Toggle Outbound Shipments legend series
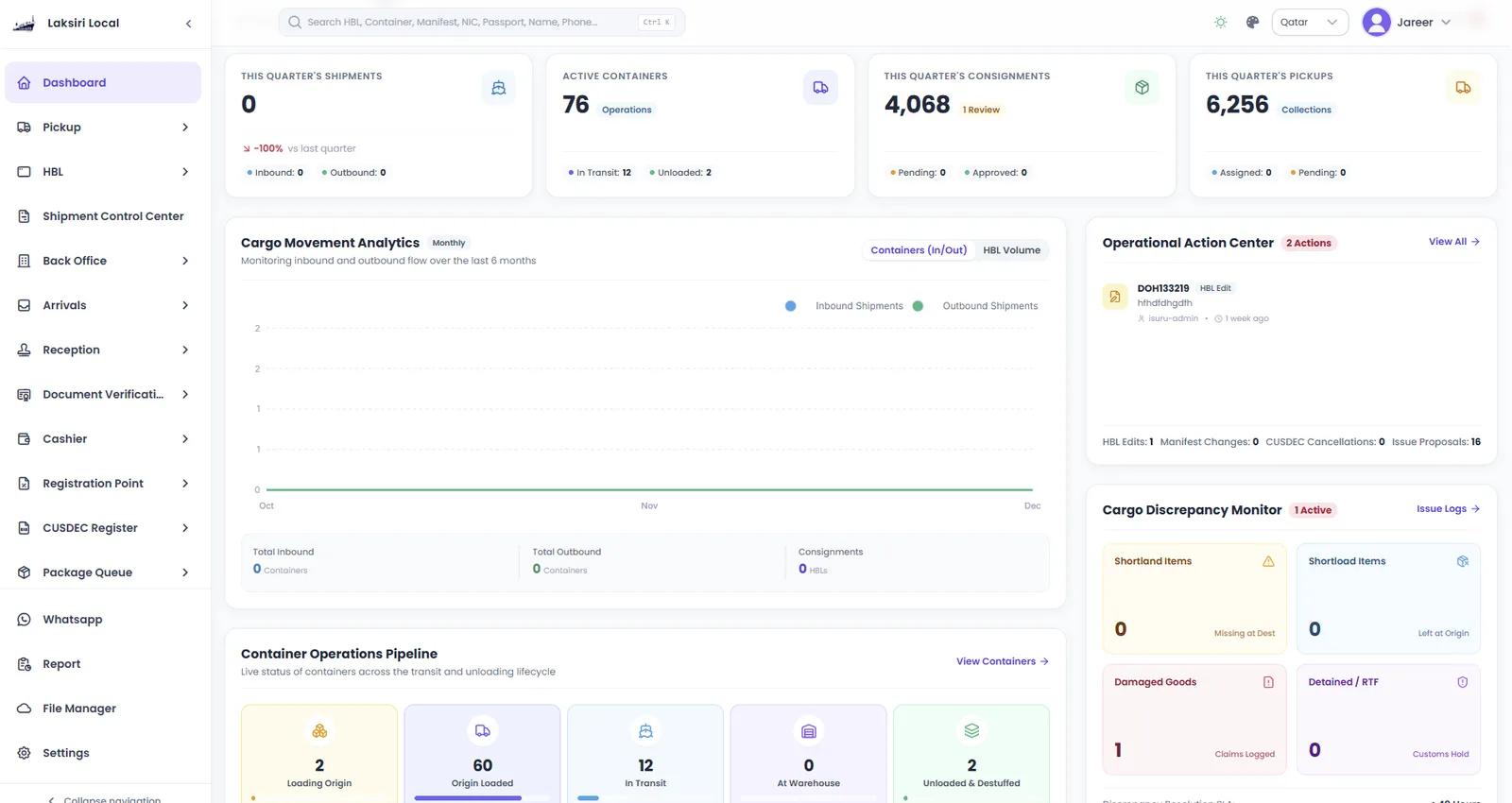The width and height of the screenshot is (1512, 803). [975, 306]
